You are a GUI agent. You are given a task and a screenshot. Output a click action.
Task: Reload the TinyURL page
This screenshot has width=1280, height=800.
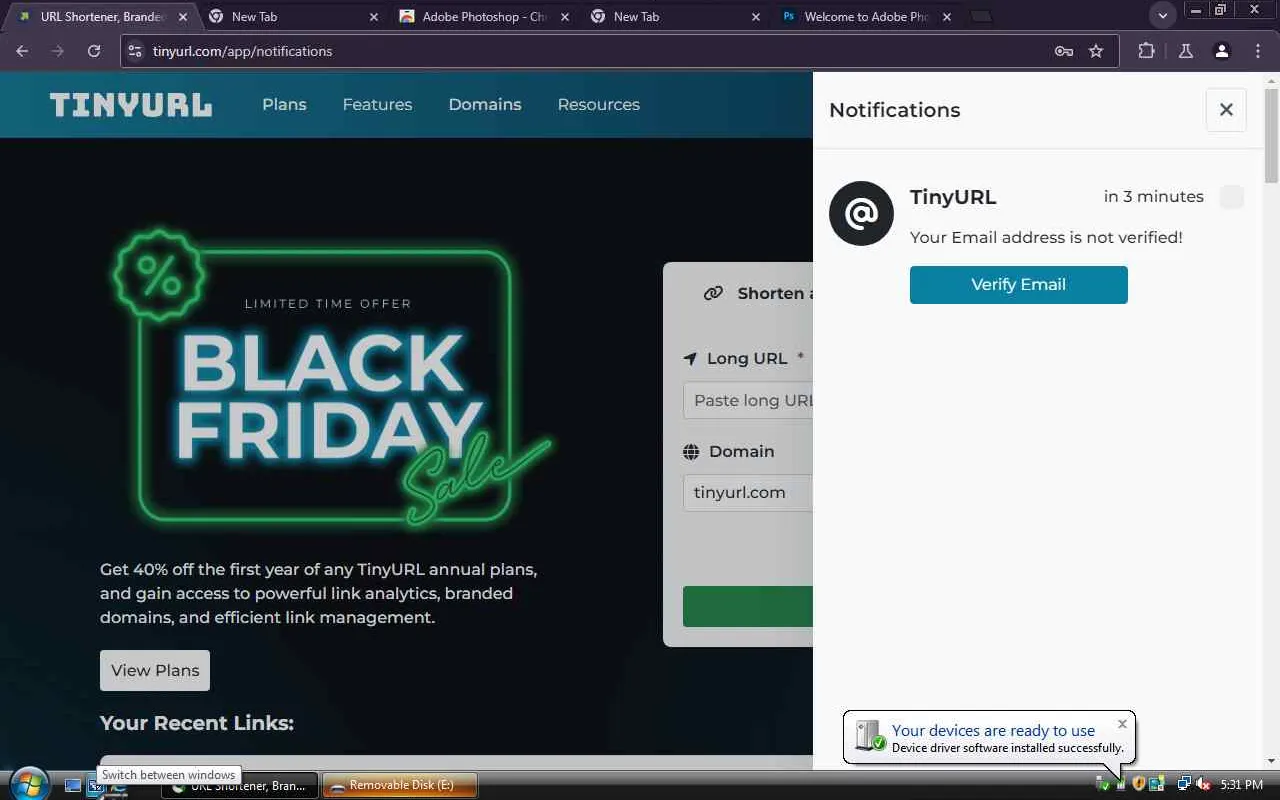coord(94,51)
